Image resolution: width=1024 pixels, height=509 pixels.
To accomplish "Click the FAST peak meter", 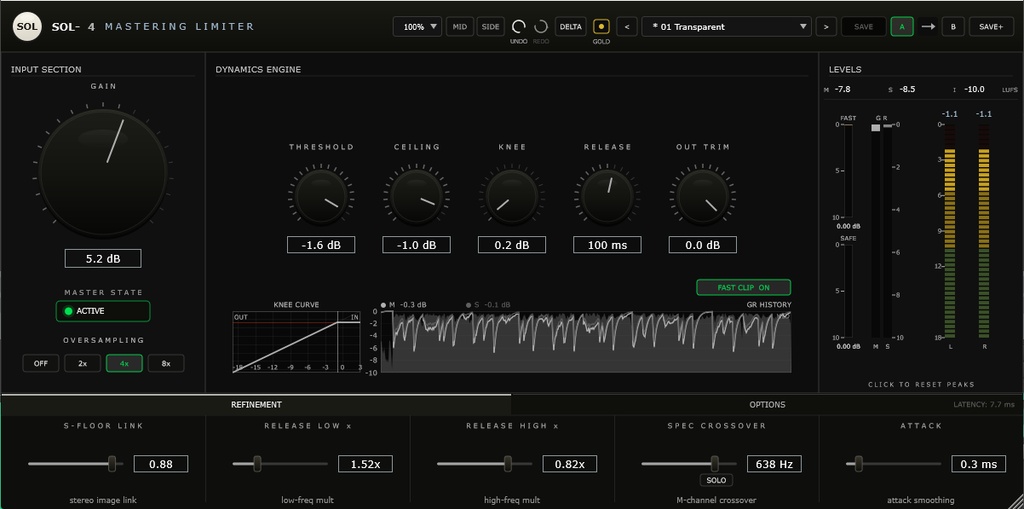I will [x=848, y=171].
